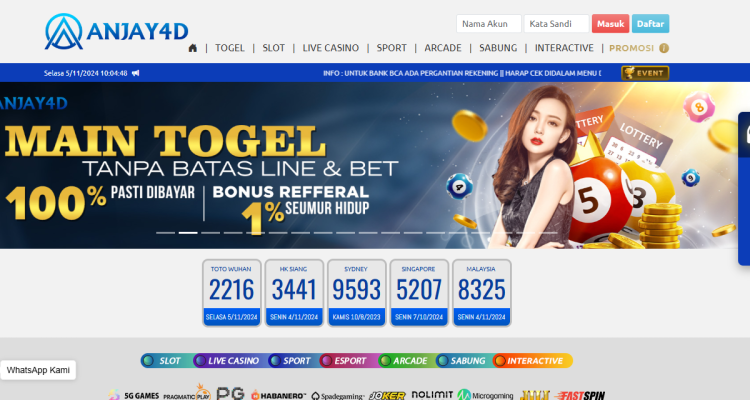Screen dimensions: 750x400
Task: Focus the Nama Akun input field
Action: tap(488, 23)
